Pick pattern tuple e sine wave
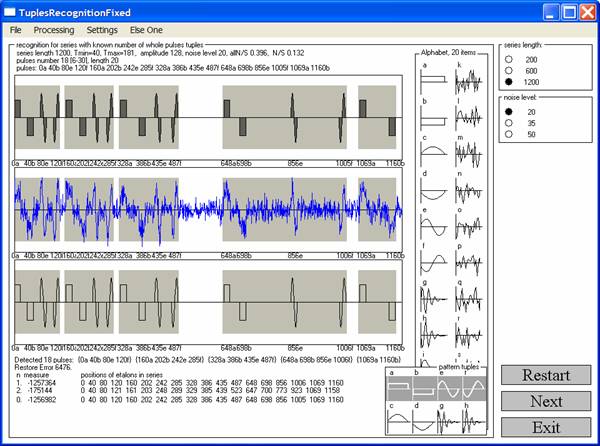This screenshot has width=600, height=446. (449, 389)
